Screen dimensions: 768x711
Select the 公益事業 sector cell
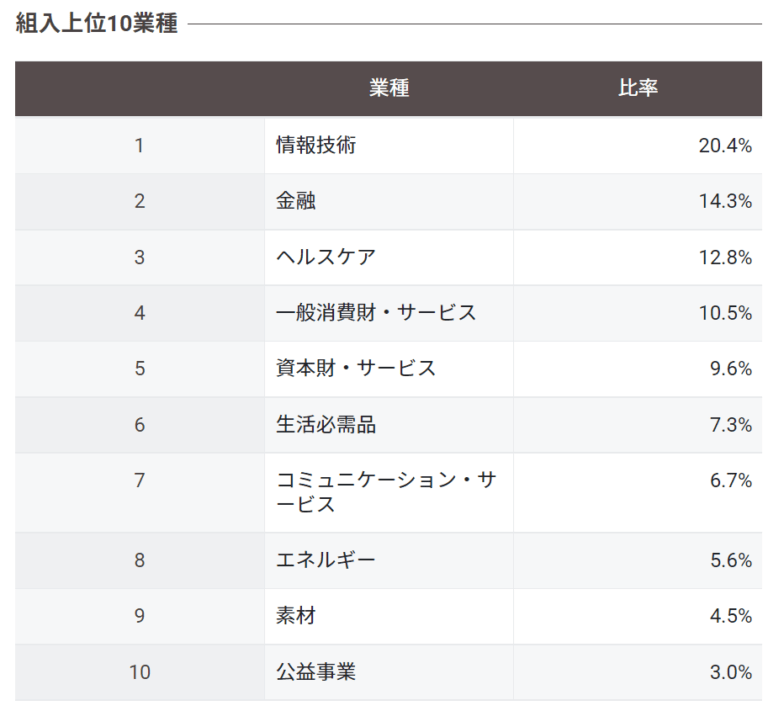coord(316,672)
